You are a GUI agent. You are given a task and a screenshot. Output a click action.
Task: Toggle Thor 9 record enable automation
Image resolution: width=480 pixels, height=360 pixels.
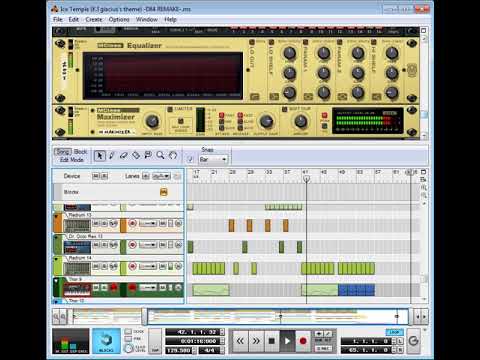click(x=114, y=287)
